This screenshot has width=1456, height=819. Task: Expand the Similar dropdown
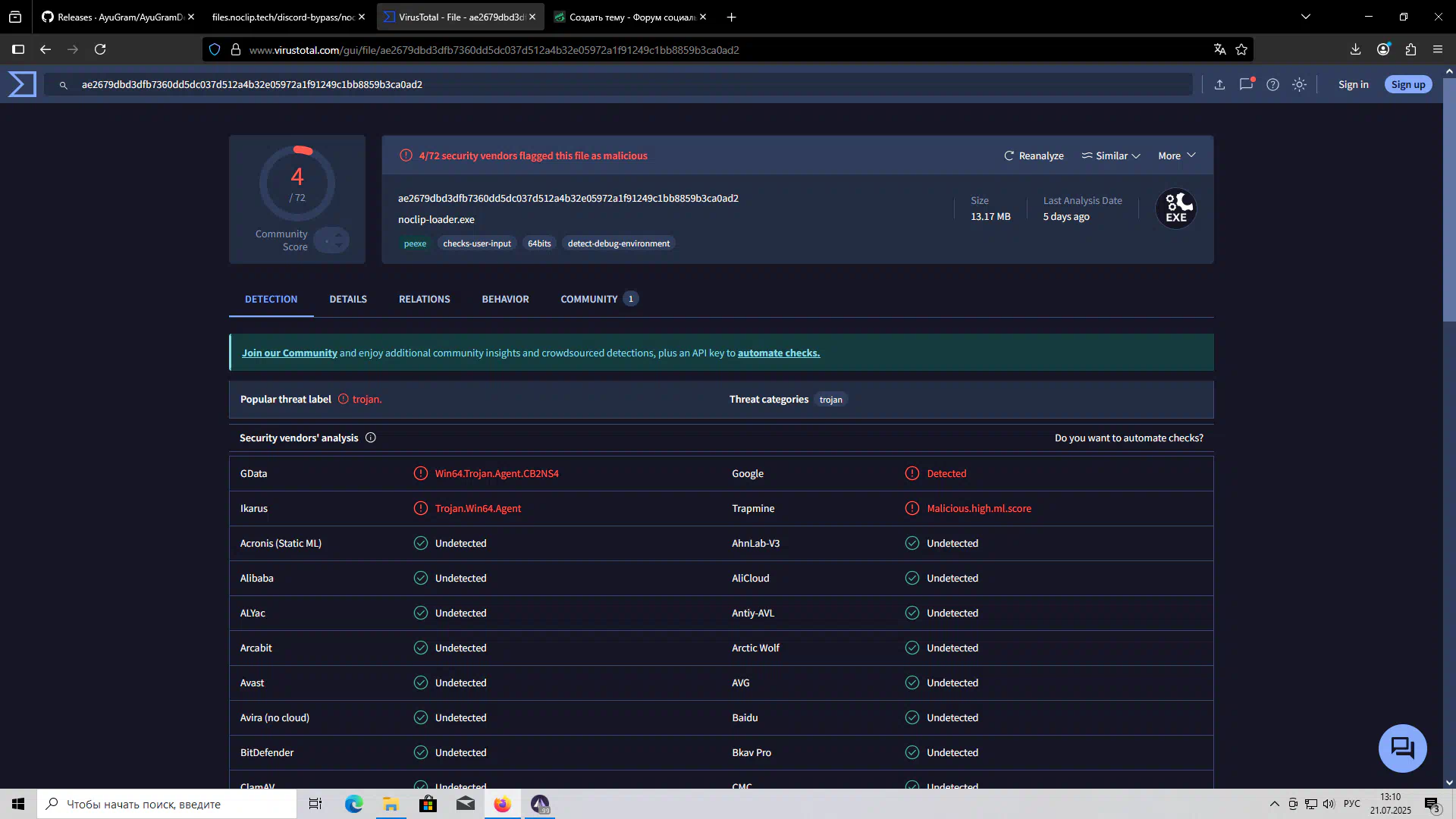[1111, 156]
